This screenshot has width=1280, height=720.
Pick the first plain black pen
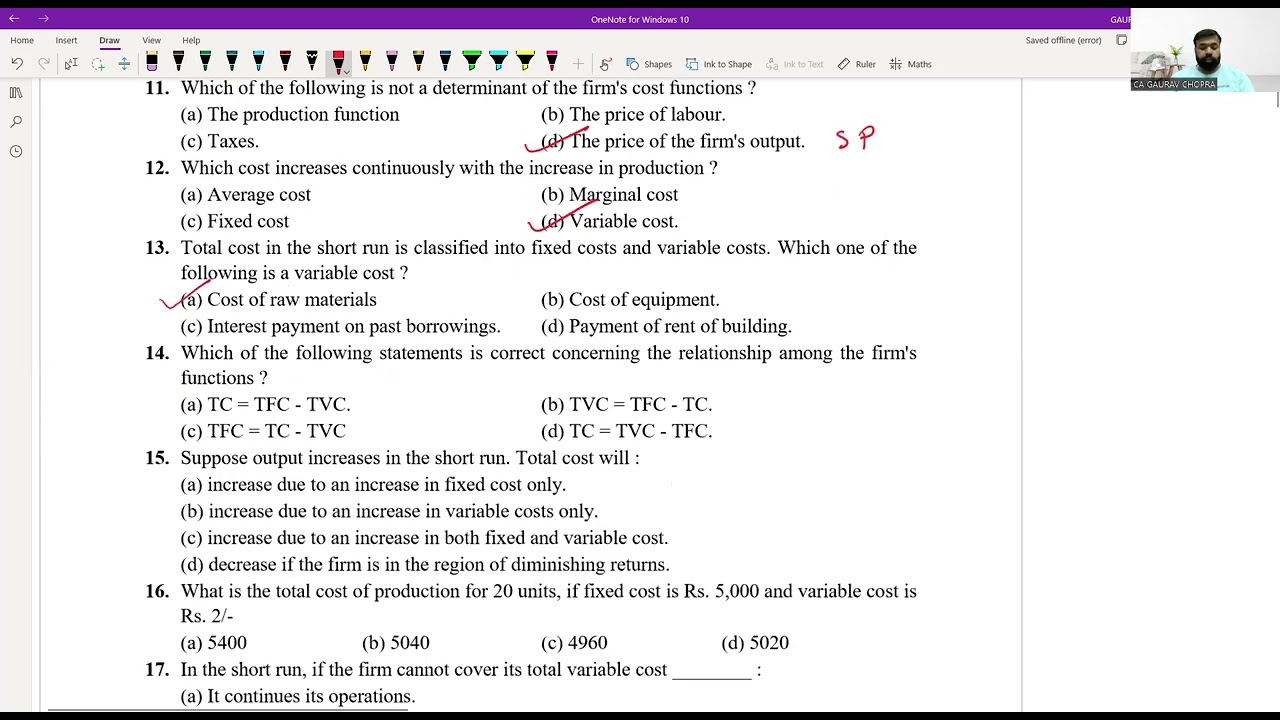[x=179, y=63]
